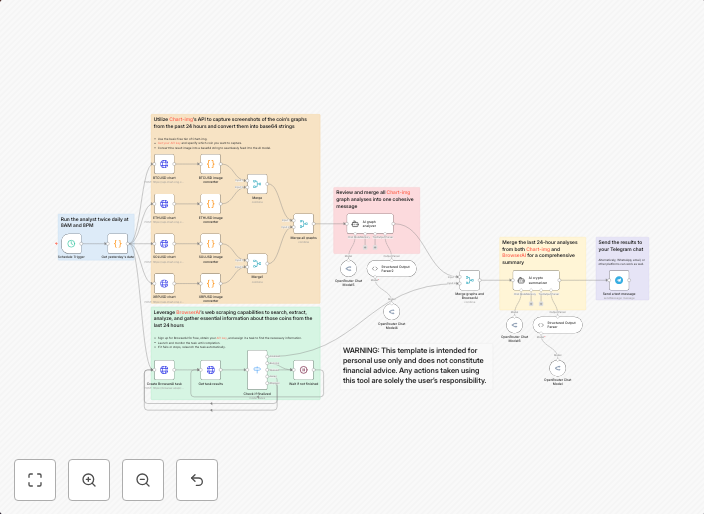Select the Schedule Trigger node
Viewport: 704px width, 514px height.
[x=70, y=243]
